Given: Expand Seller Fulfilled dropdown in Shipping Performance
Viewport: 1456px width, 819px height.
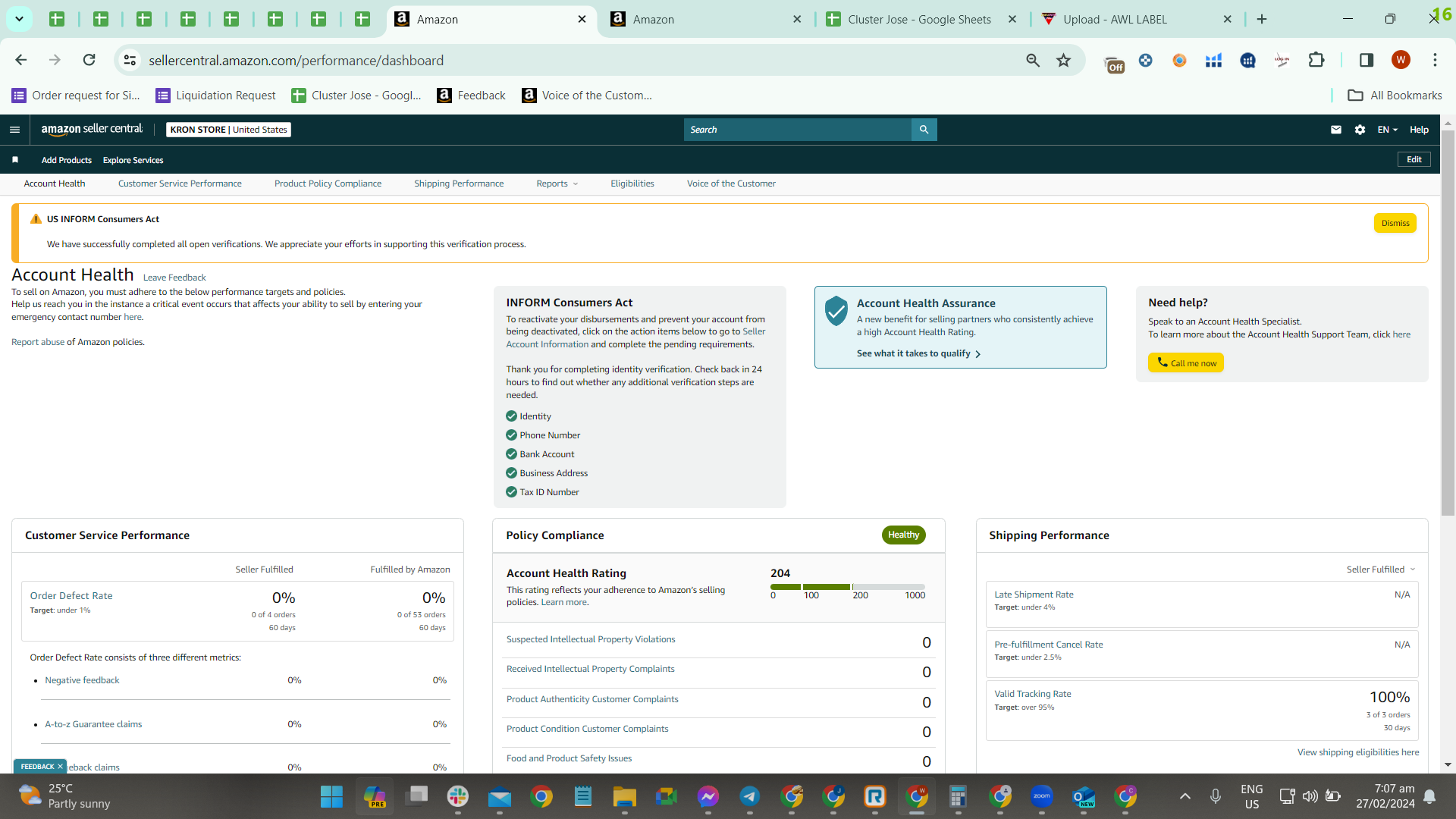Looking at the screenshot, I should point(1381,570).
